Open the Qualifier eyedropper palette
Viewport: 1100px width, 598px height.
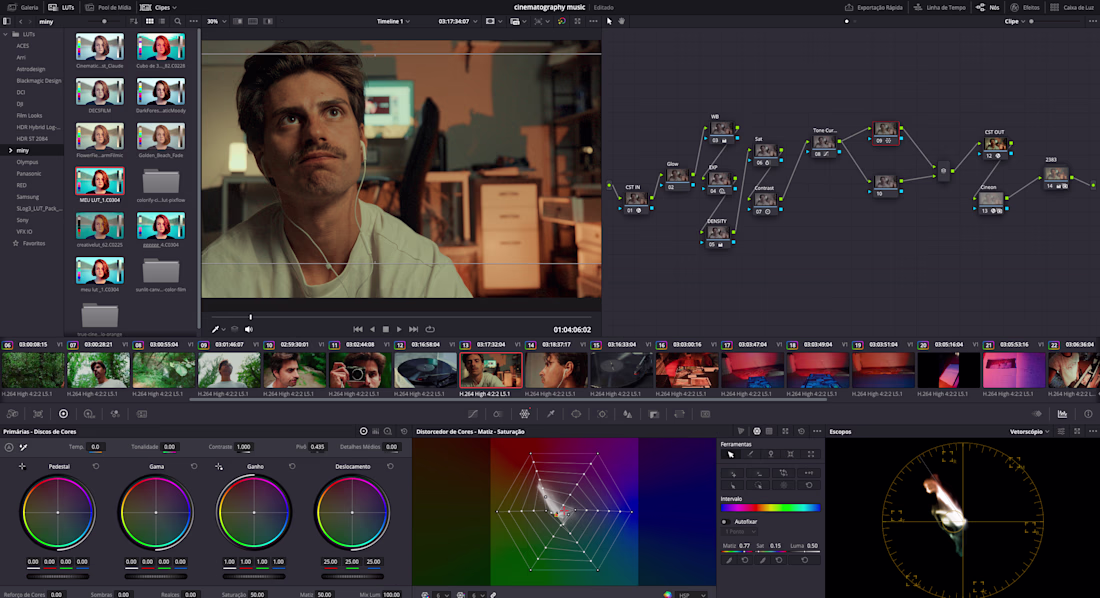(551, 414)
